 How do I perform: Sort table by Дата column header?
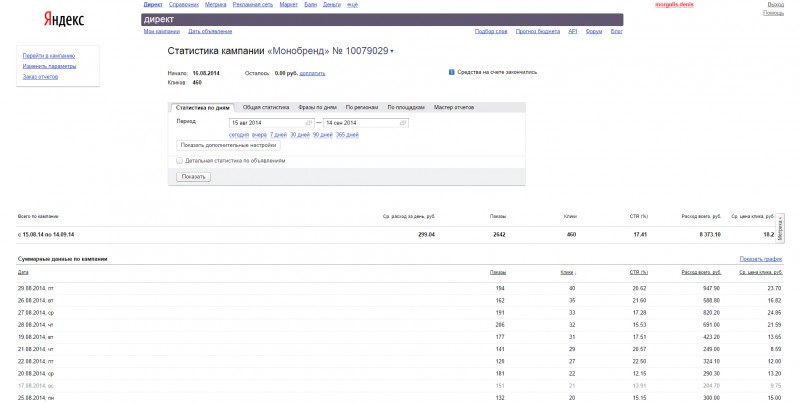pyautogui.click(x=23, y=272)
